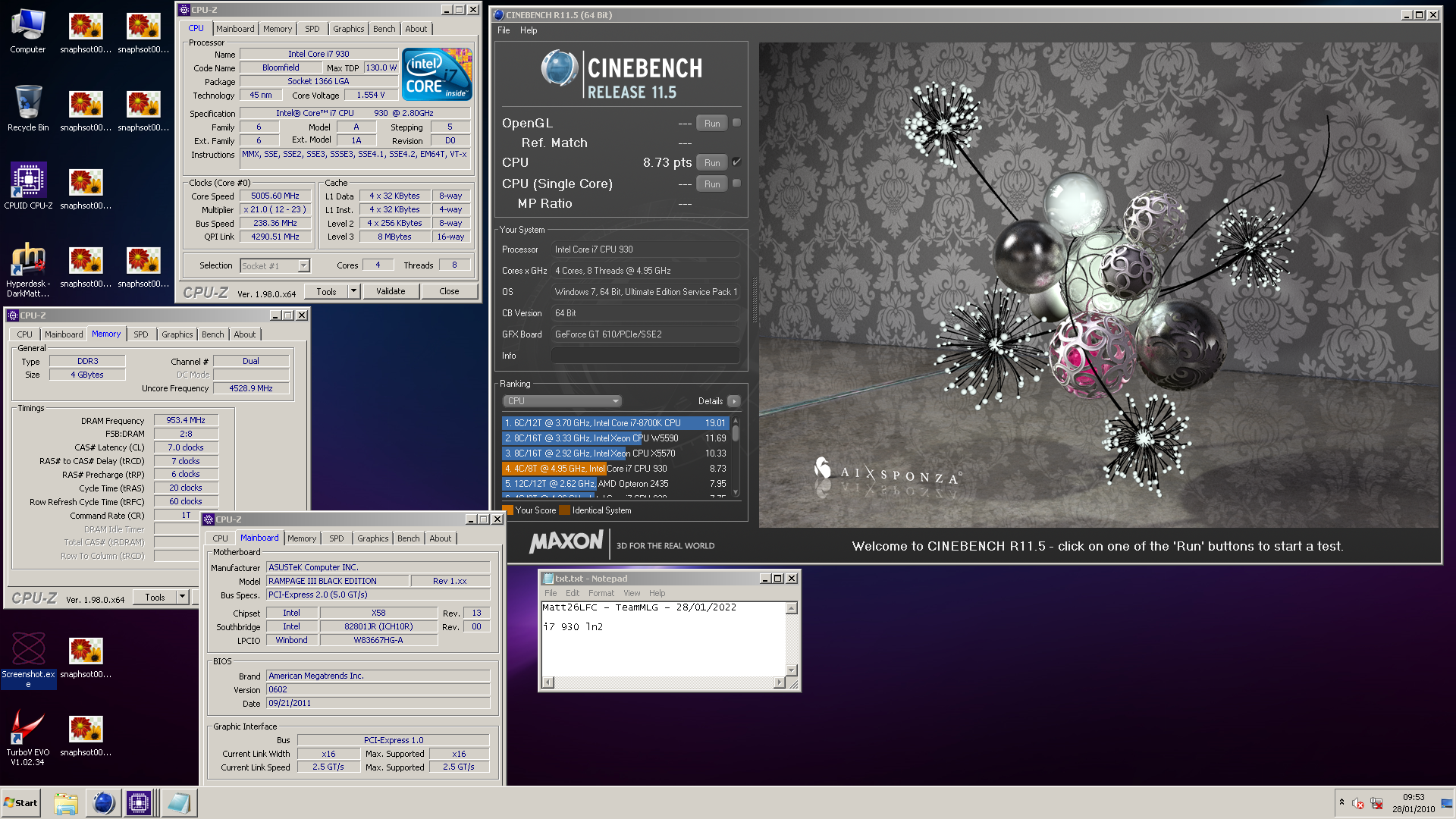This screenshot has height=819, width=1456.
Task: Uncheck the CPU test checkbox
Action: pyautogui.click(x=736, y=162)
